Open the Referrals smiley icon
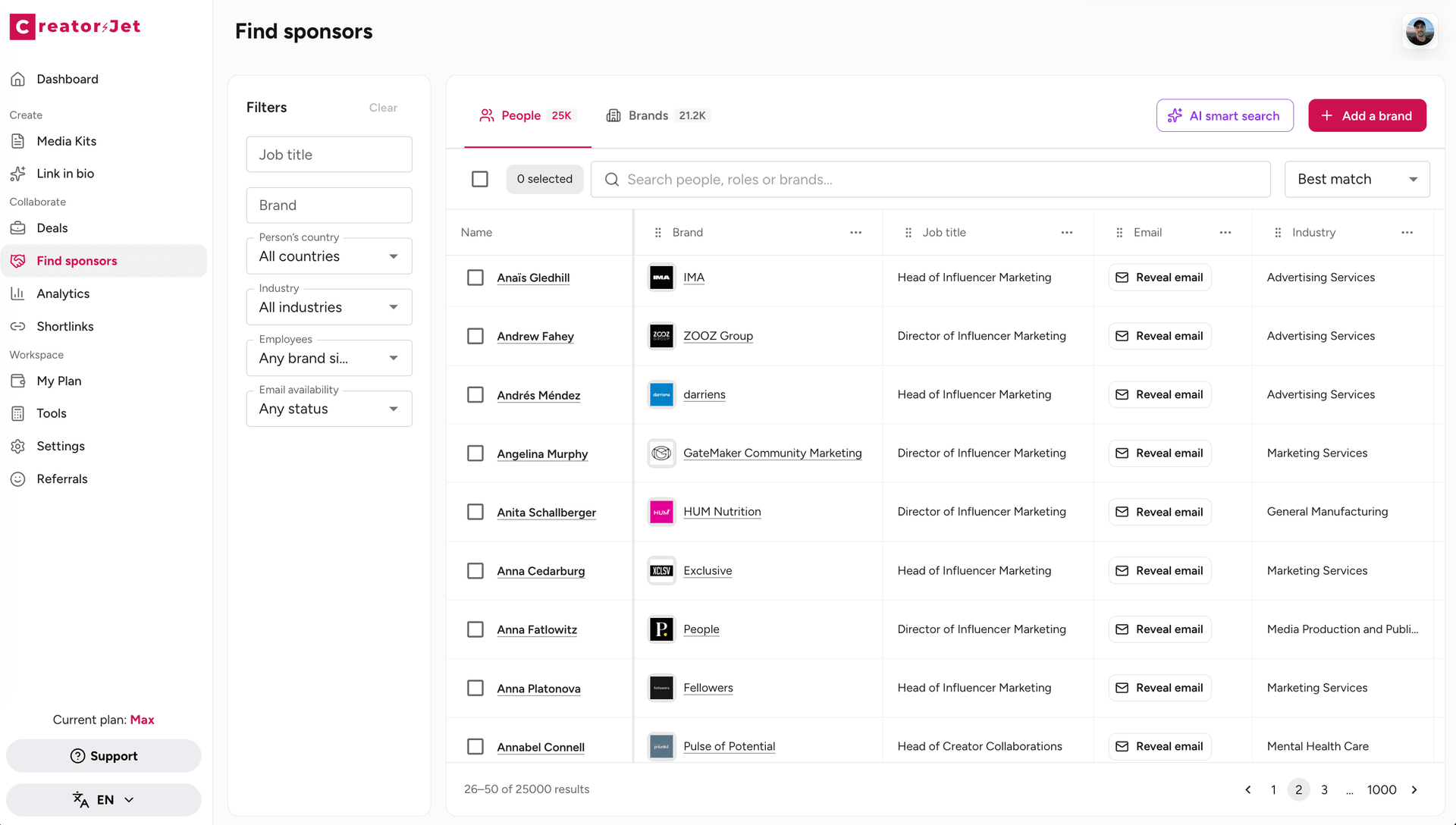Viewport: 1456px width, 825px height. 18,479
